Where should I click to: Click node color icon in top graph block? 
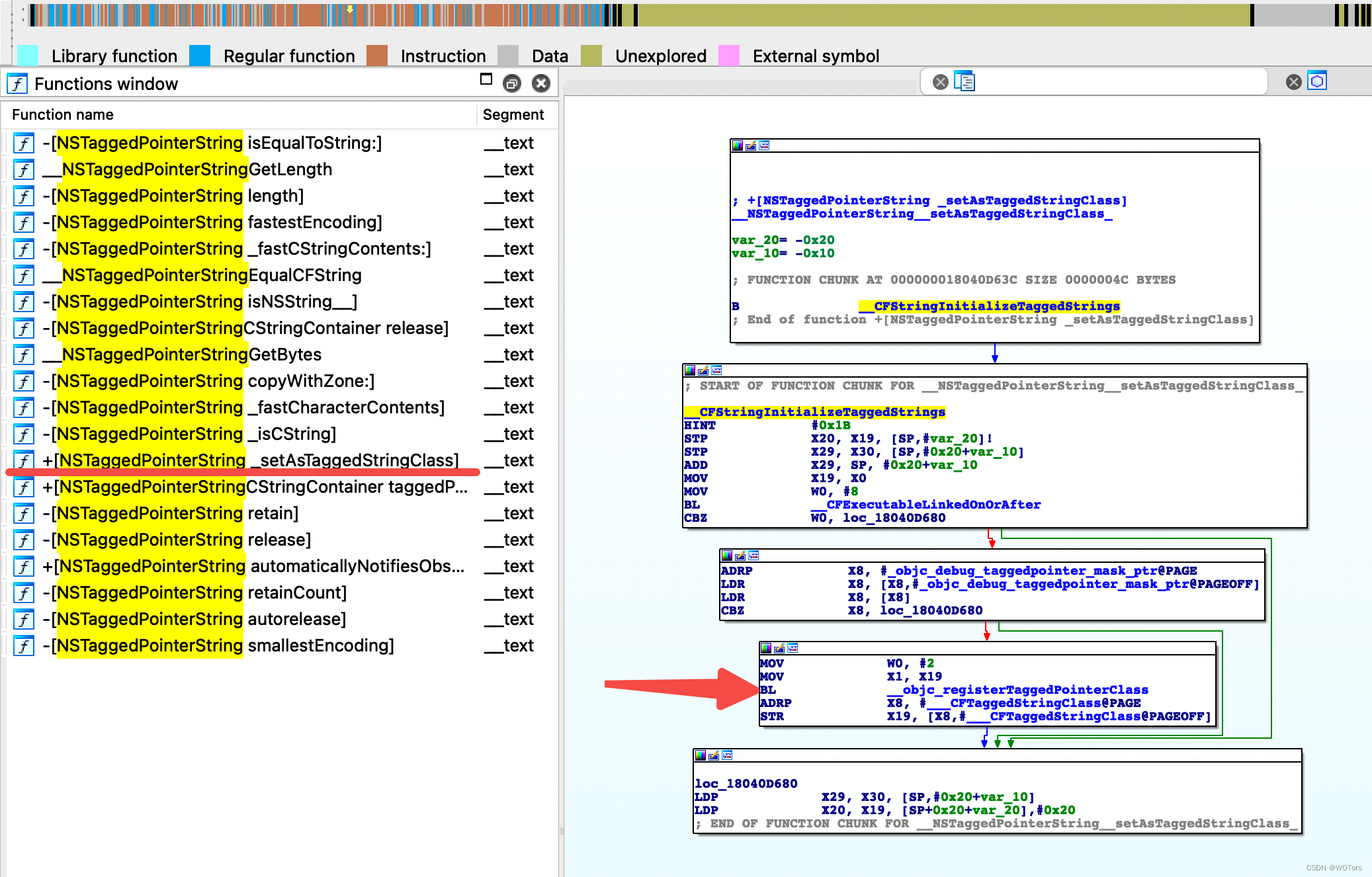point(738,146)
